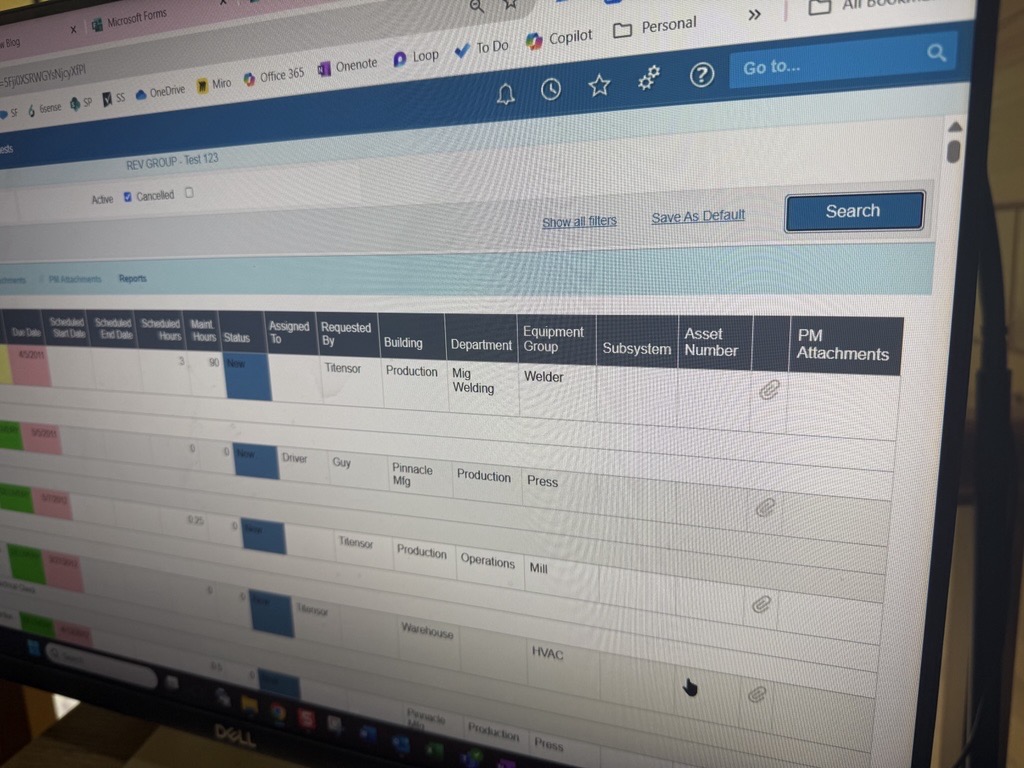
Task: Open the favorites star in the blue header
Action: pyautogui.click(x=599, y=85)
